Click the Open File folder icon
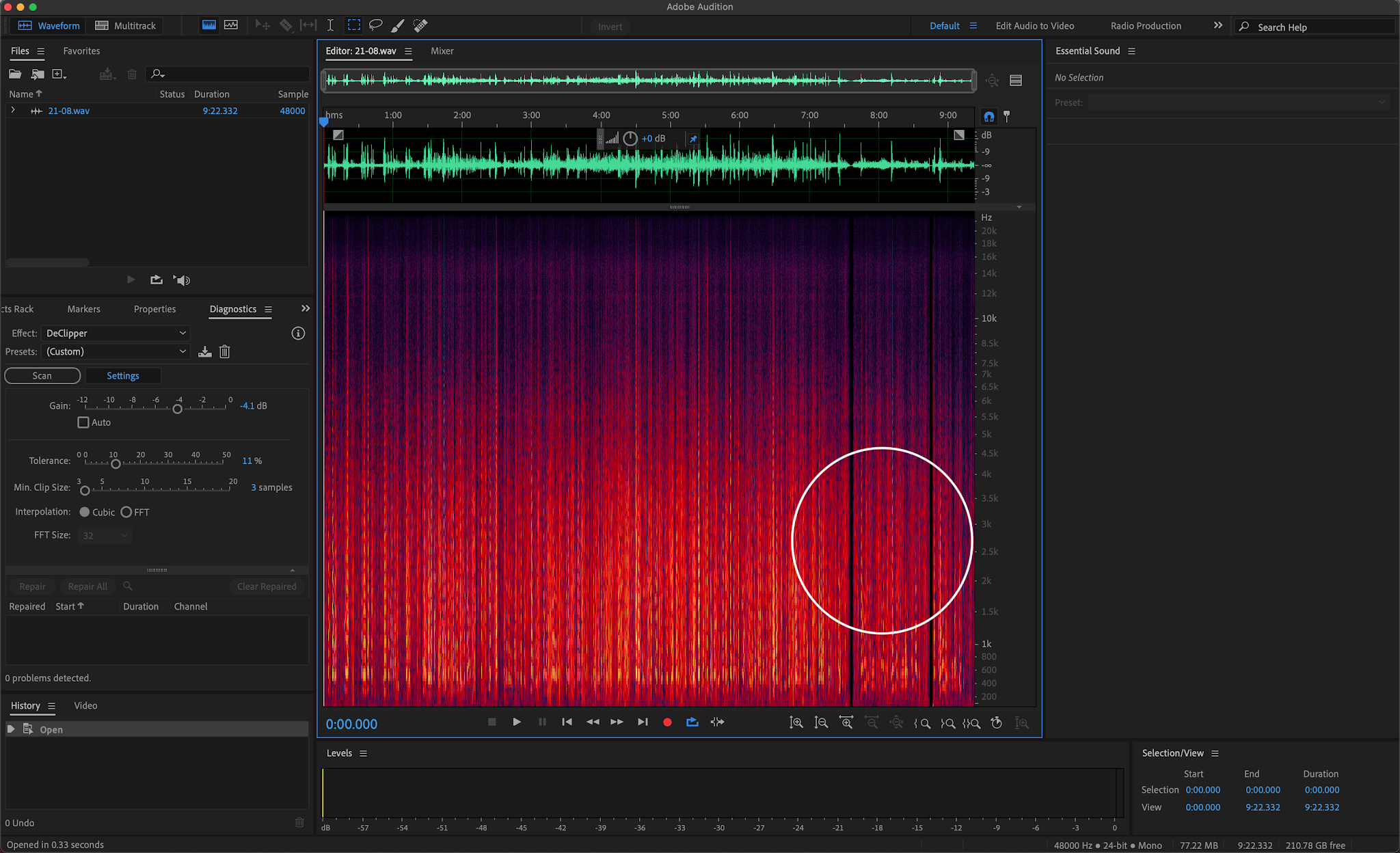 (x=15, y=74)
